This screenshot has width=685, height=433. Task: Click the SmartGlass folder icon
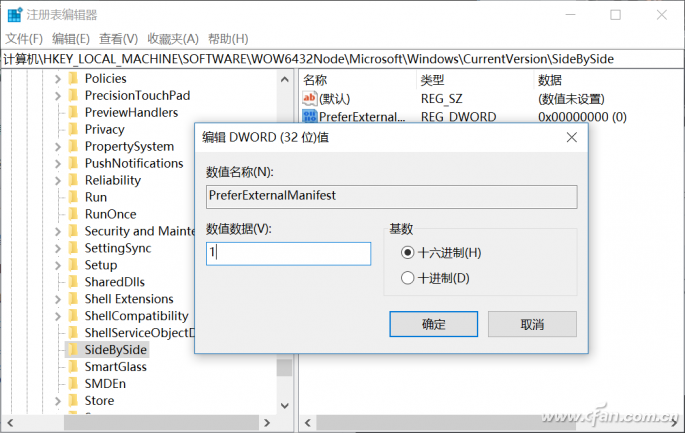click(73, 367)
